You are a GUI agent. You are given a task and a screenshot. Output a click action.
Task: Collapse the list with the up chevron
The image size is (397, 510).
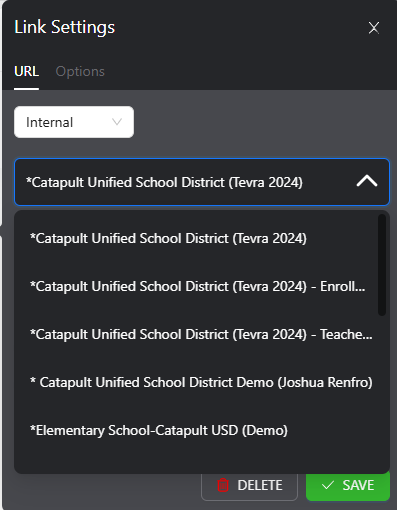367,181
